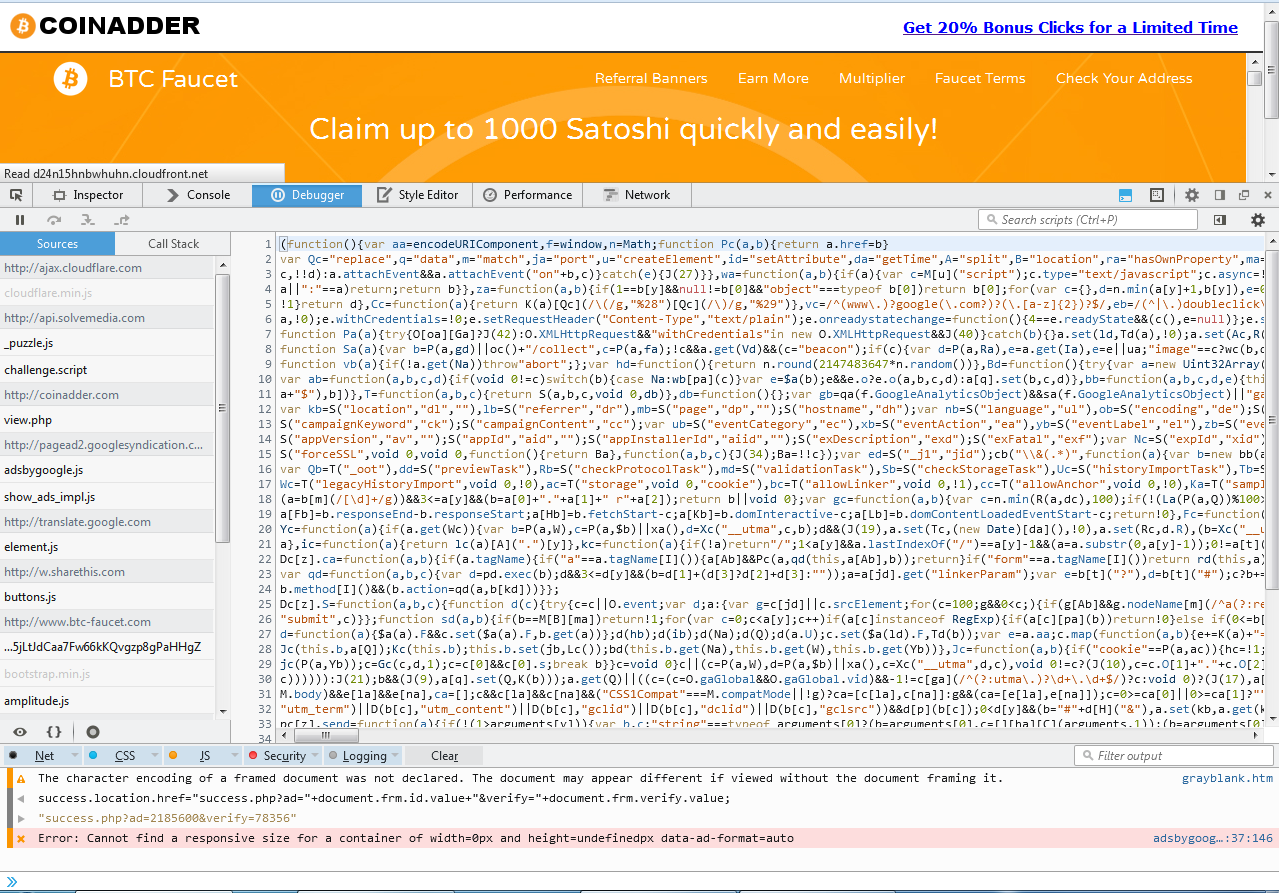Toggle the split console icon

click(x=1125, y=195)
